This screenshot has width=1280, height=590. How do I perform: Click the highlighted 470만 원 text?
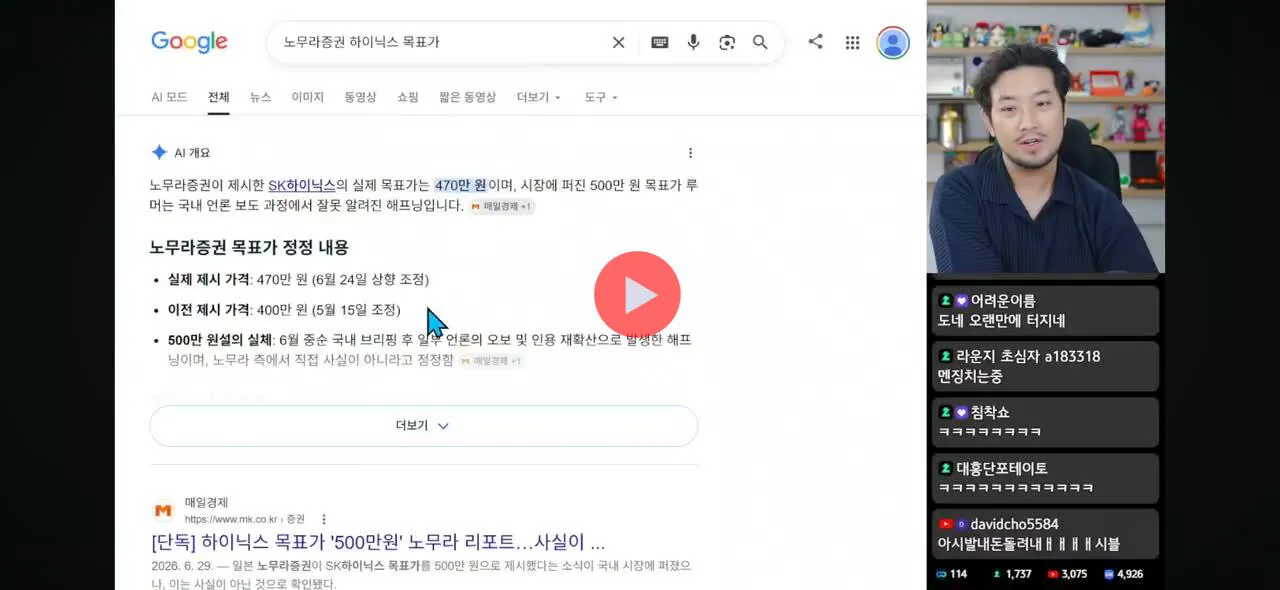click(x=460, y=185)
